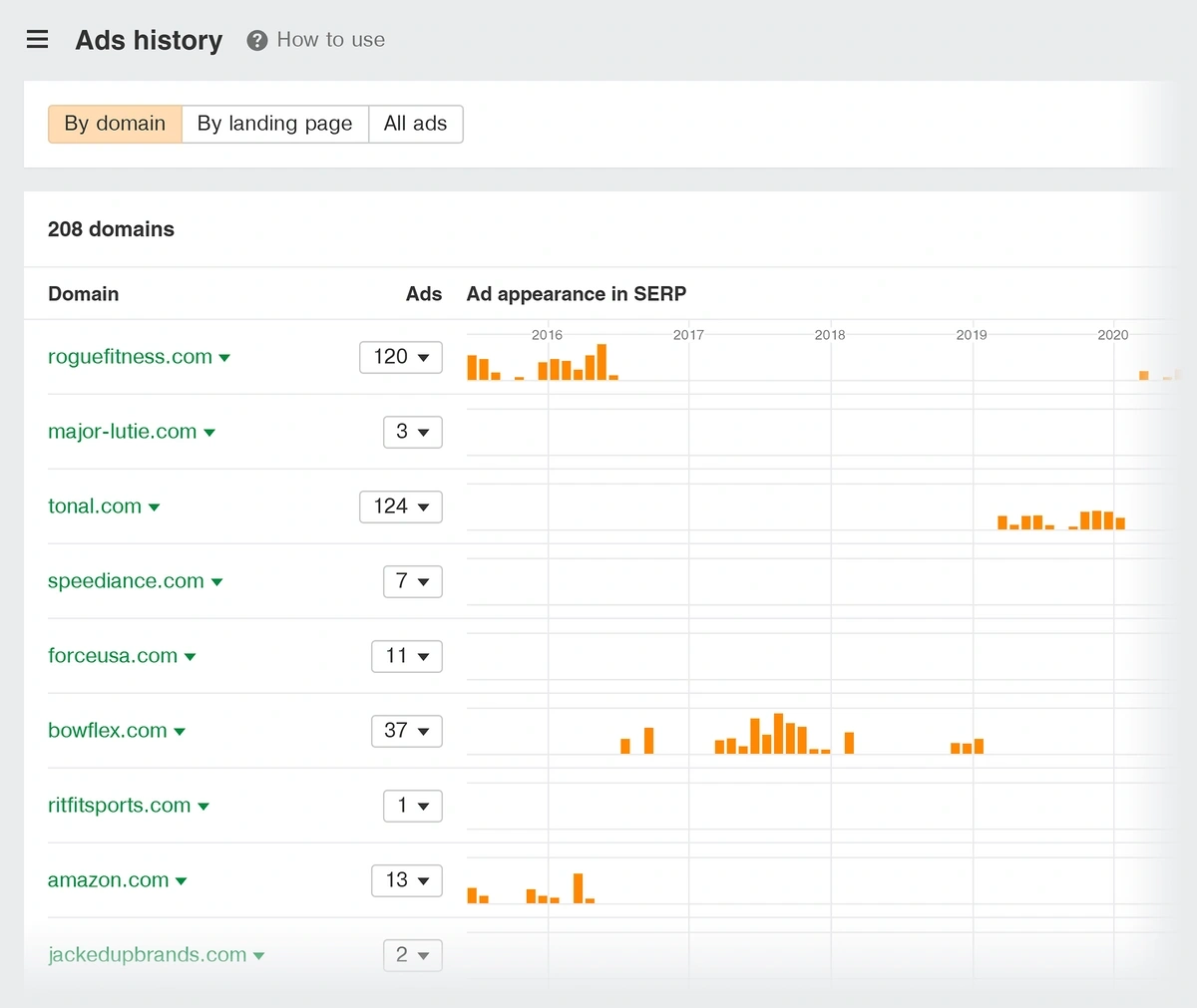Click tallest 2016 bar in roguefitness.com chart

[601, 362]
